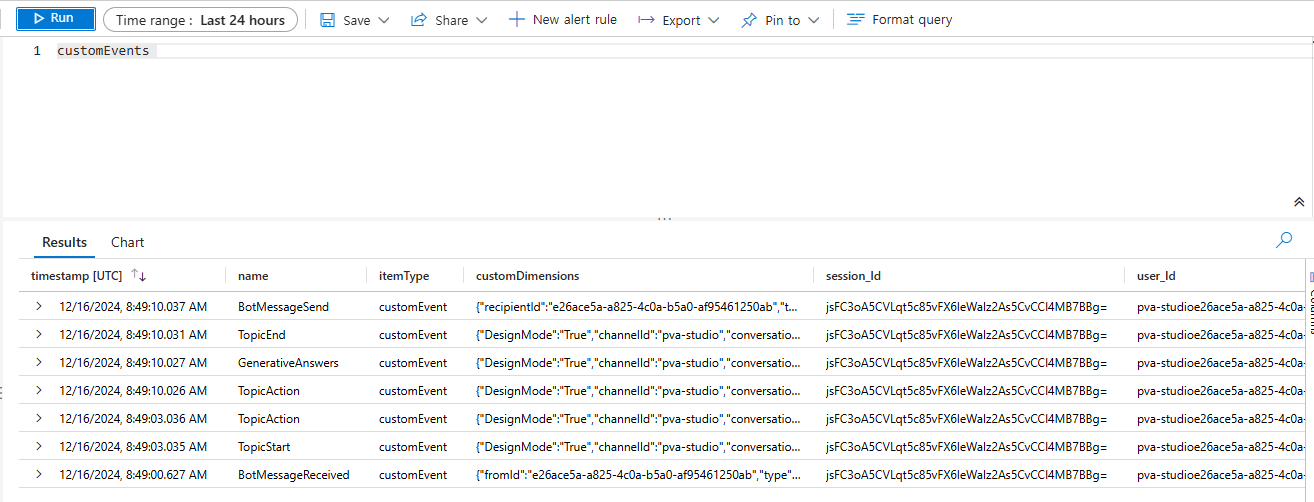Image resolution: width=1314 pixels, height=502 pixels.
Task: Expand the BotMessageSend row
Action: click(x=39, y=307)
